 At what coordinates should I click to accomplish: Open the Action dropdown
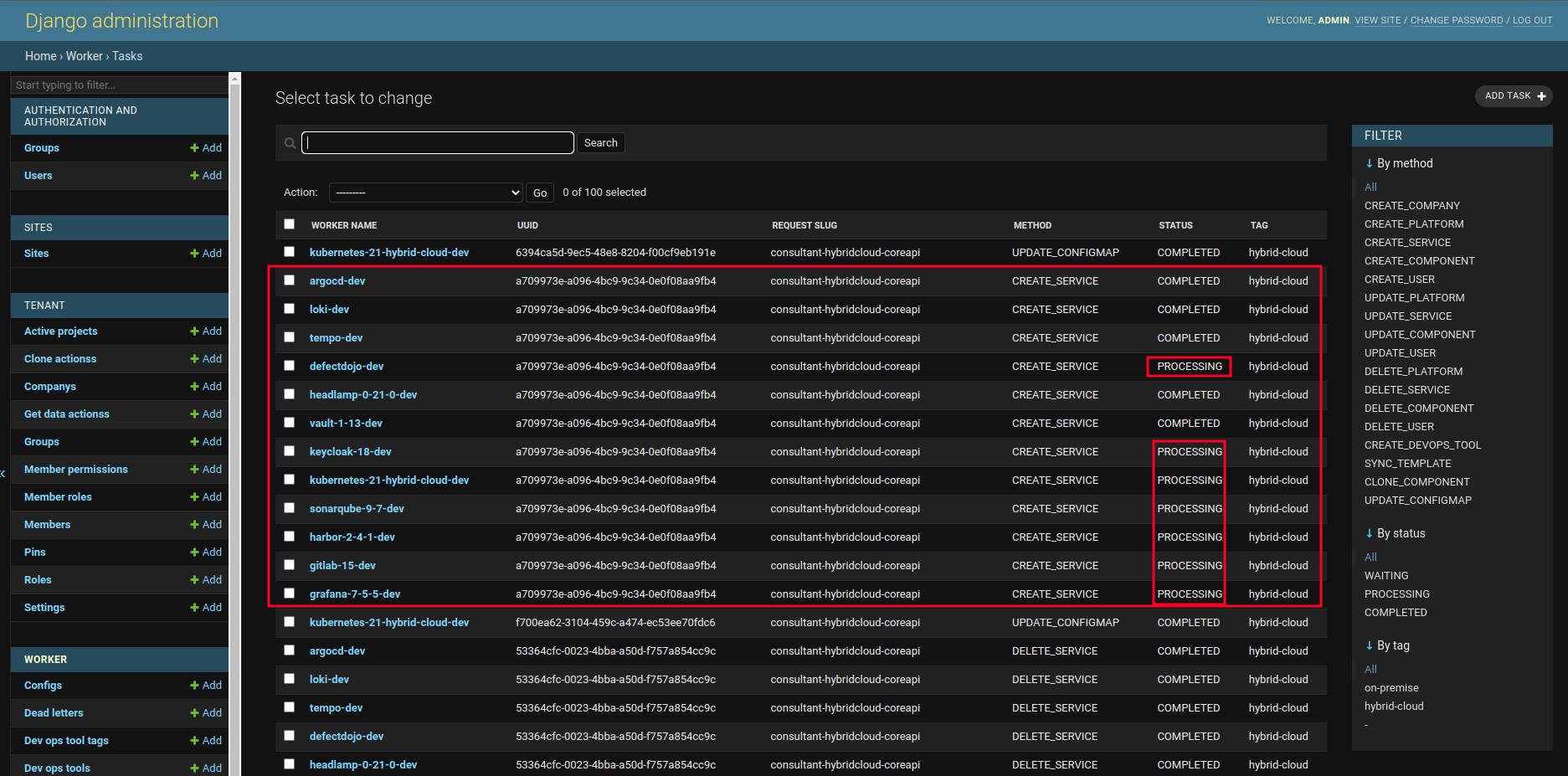(x=426, y=193)
